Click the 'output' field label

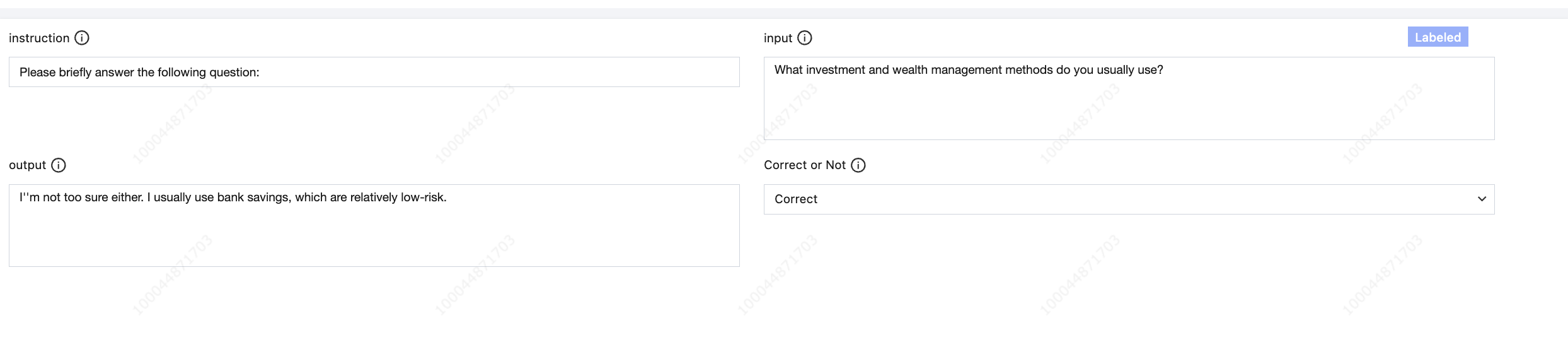pos(27,165)
